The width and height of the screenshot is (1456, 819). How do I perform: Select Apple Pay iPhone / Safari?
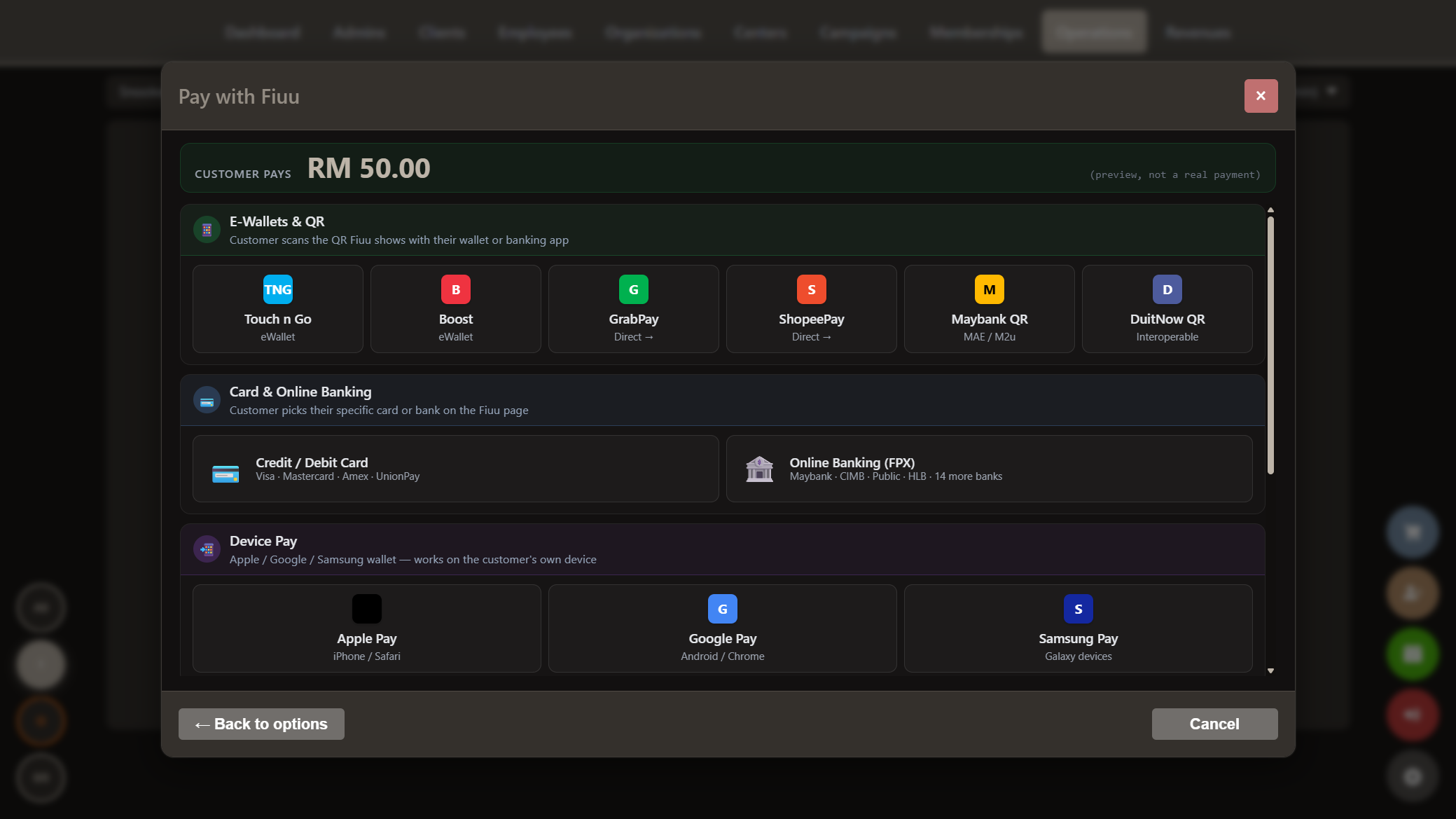[x=367, y=628]
